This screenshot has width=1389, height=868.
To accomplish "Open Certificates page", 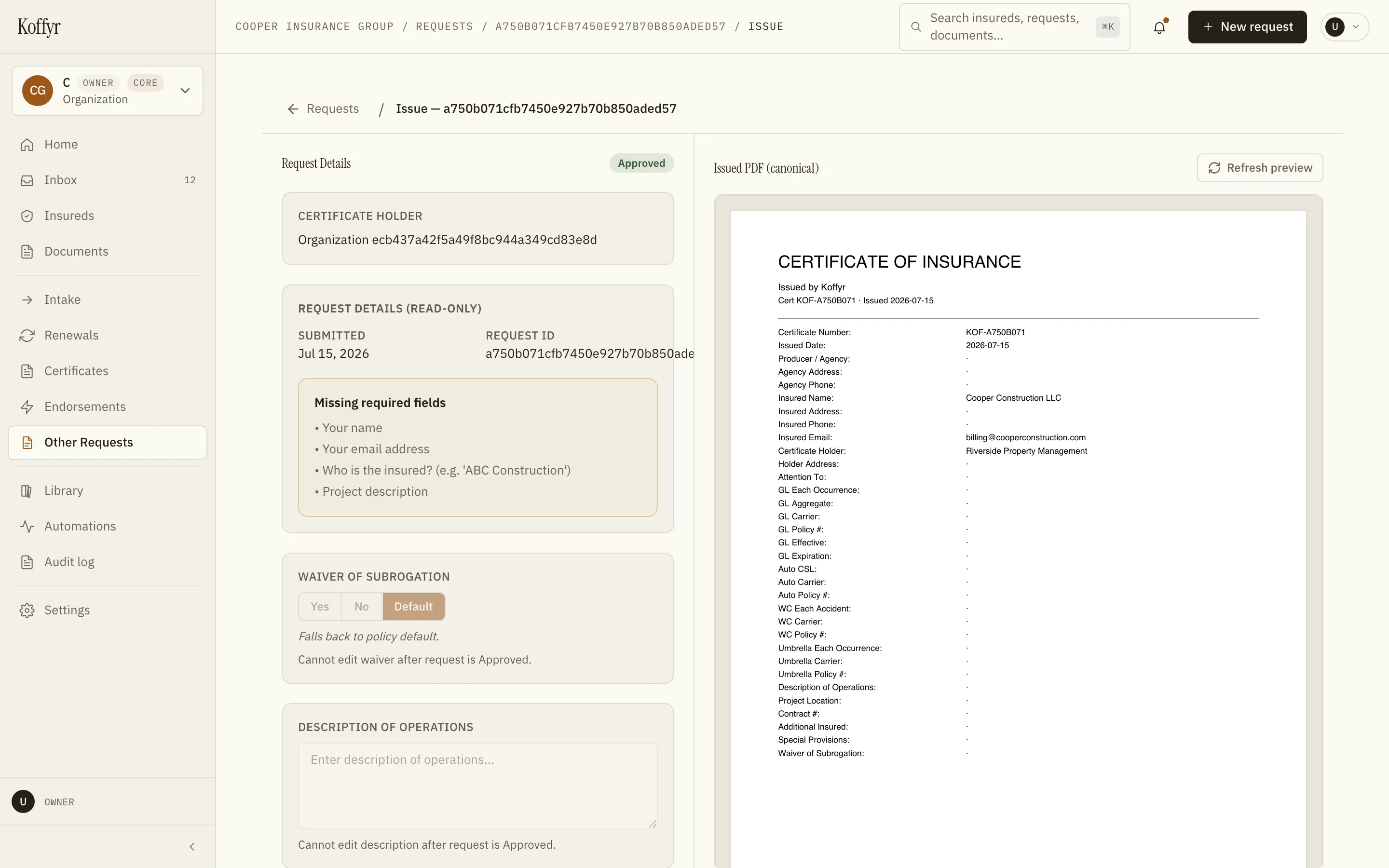I will [x=108, y=371].
